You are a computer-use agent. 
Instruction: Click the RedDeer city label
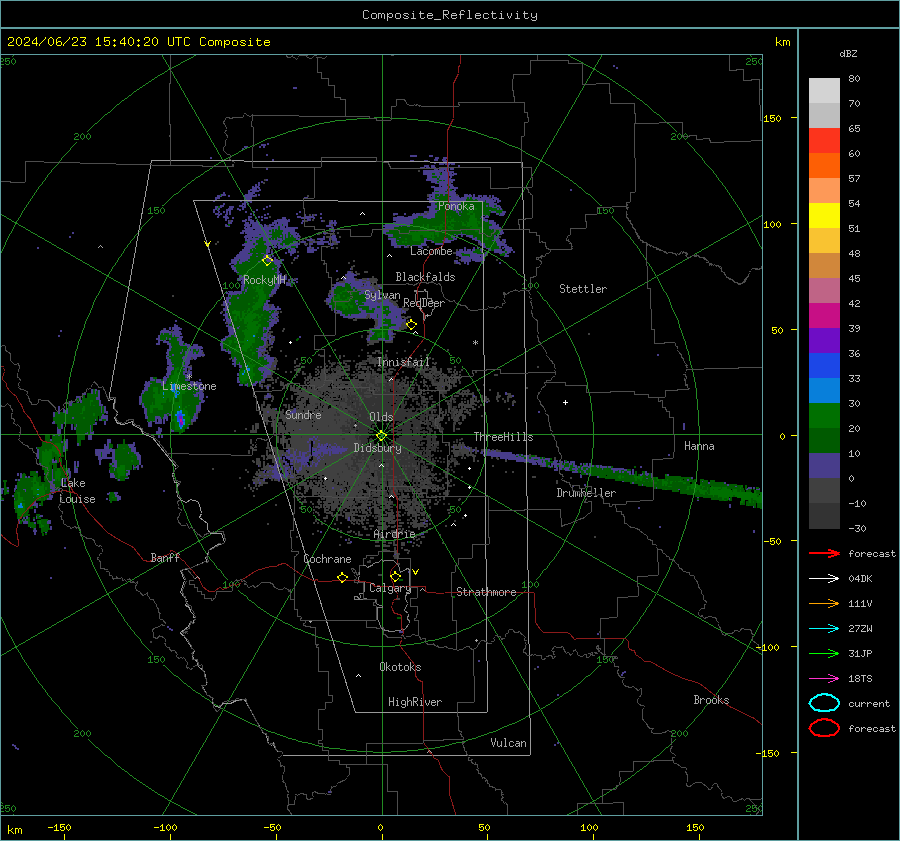(x=424, y=303)
